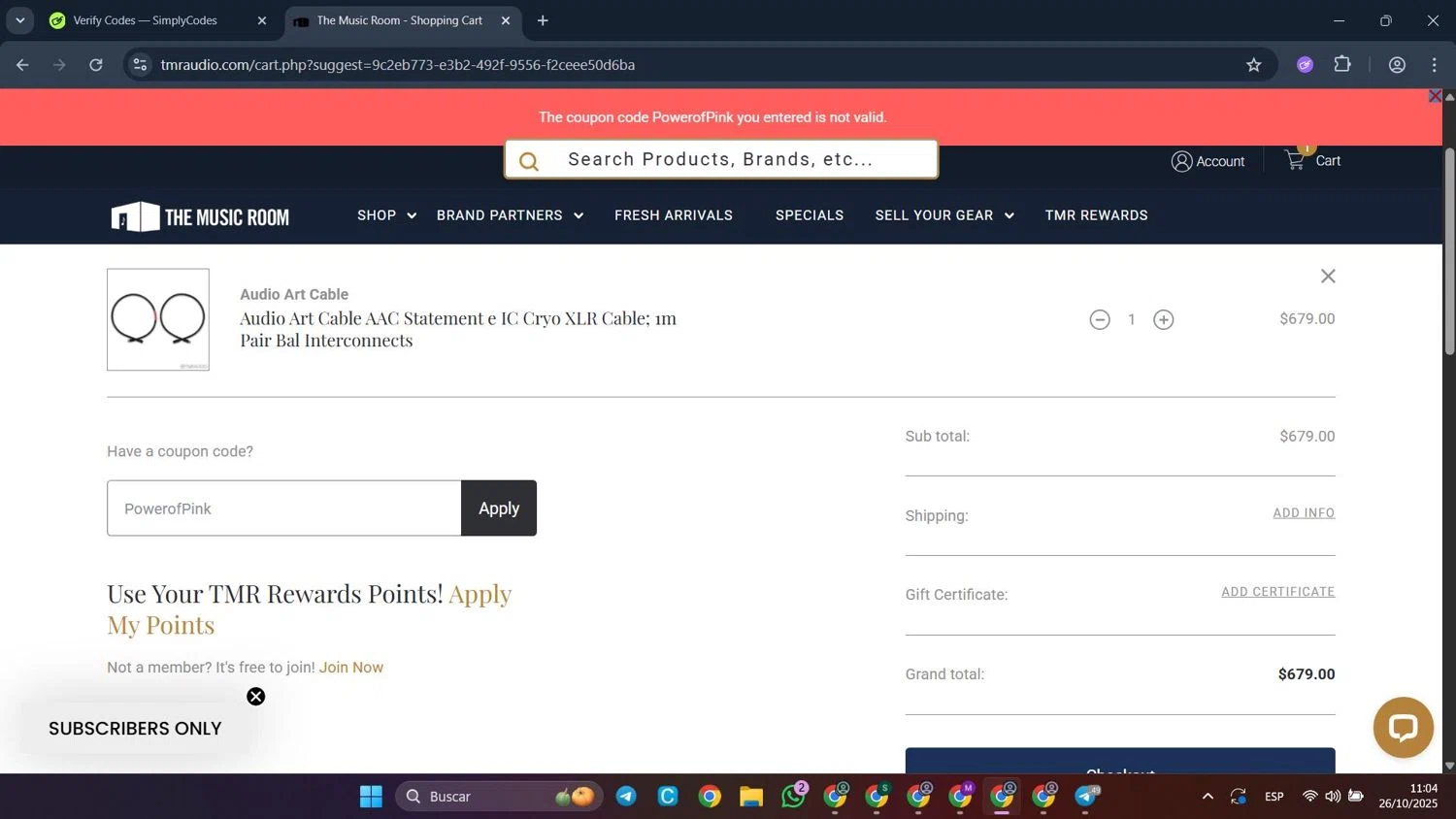Click The Music Room logo
Image resolution: width=1456 pixels, height=819 pixels.
[x=200, y=216]
